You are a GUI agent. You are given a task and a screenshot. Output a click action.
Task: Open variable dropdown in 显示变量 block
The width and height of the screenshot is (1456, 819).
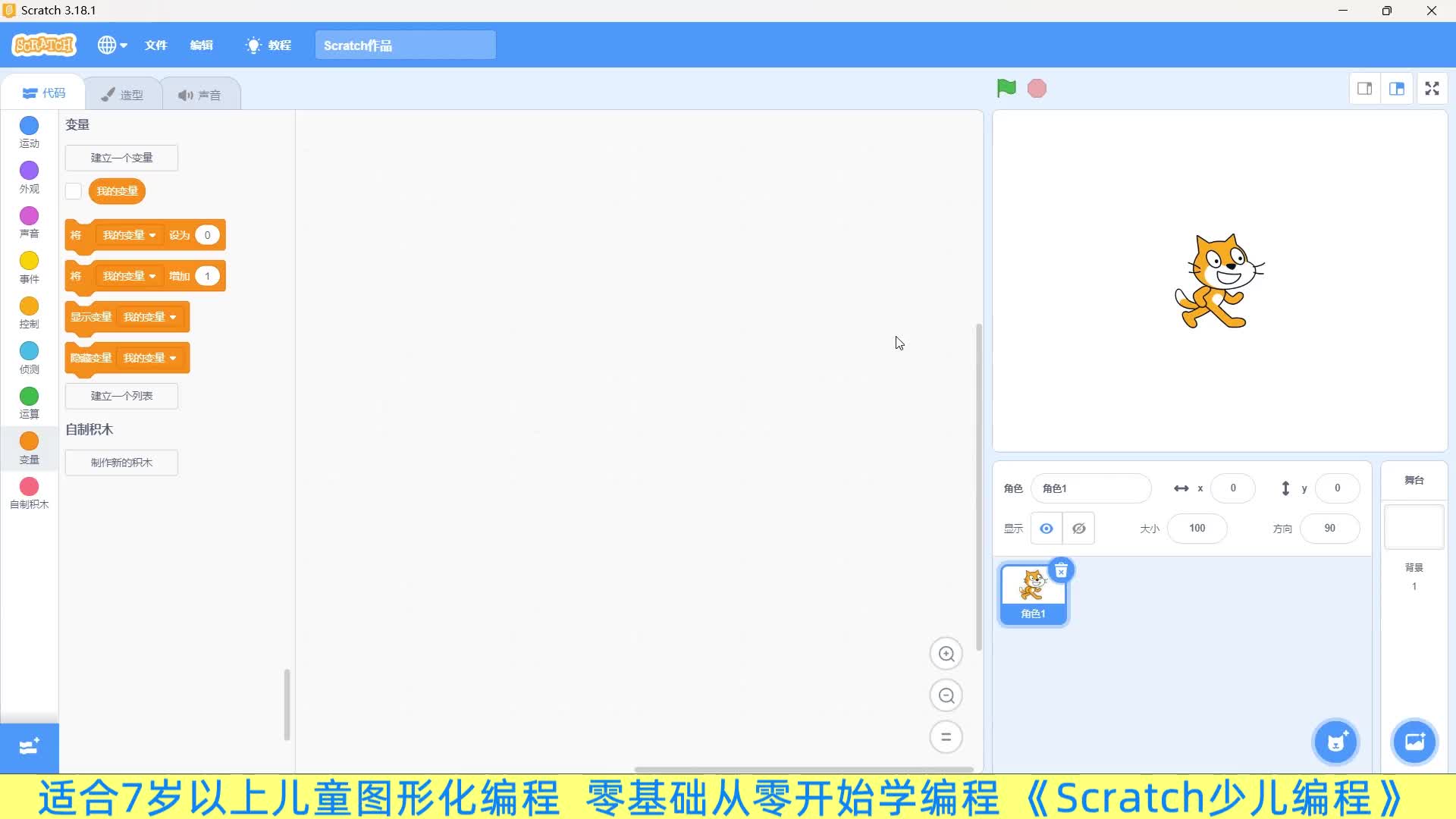(x=150, y=317)
